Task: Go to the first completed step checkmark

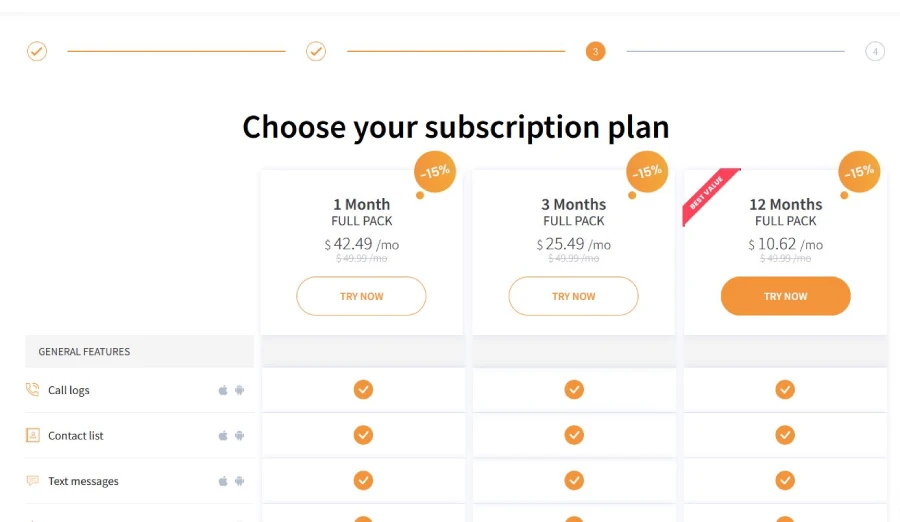Action: click(x=37, y=51)
